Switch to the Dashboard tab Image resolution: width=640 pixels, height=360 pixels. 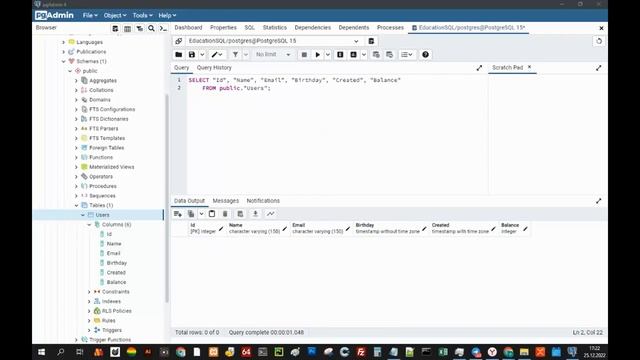(188, 28)
